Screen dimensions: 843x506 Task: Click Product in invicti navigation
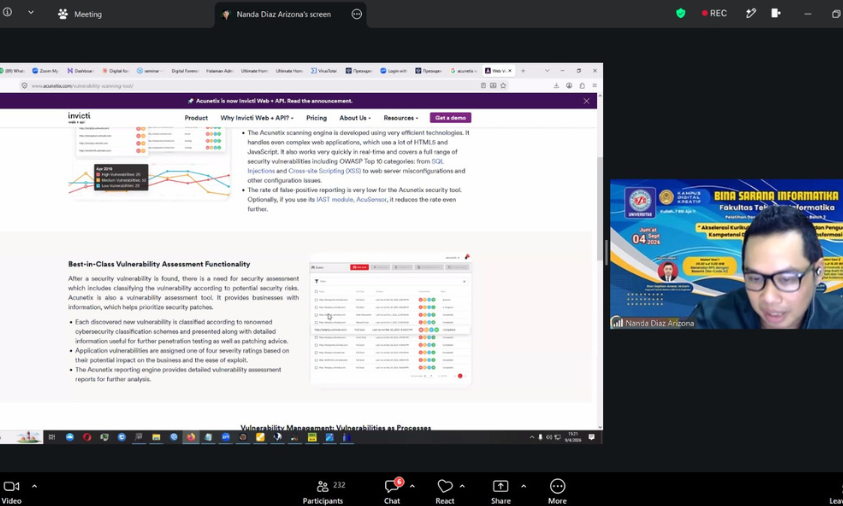pyautogui.click(x=196, y=118)
